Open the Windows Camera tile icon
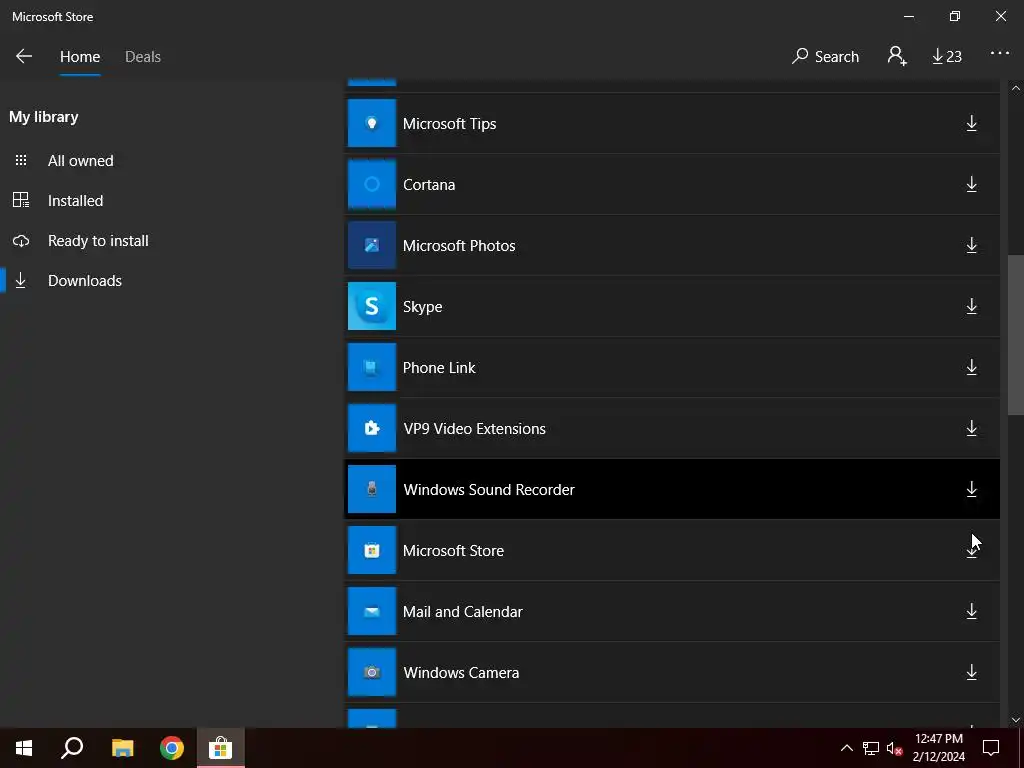The width and height of the screenshot is (1024, 768). point(372,672)
